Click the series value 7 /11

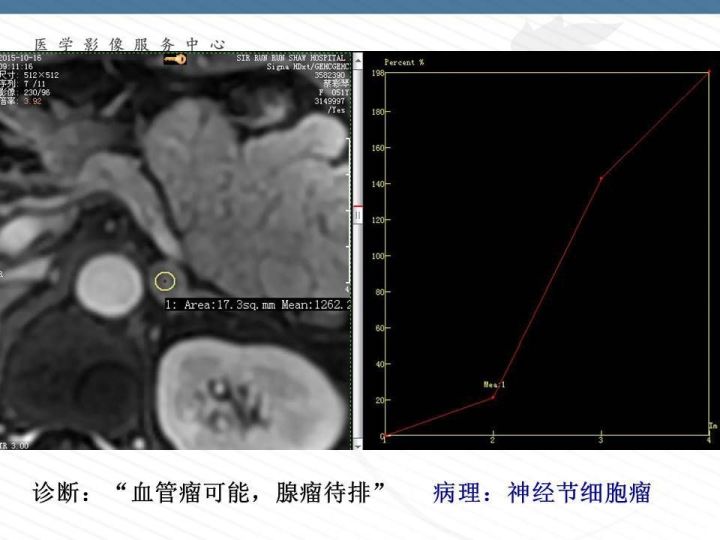pos(35,84)
